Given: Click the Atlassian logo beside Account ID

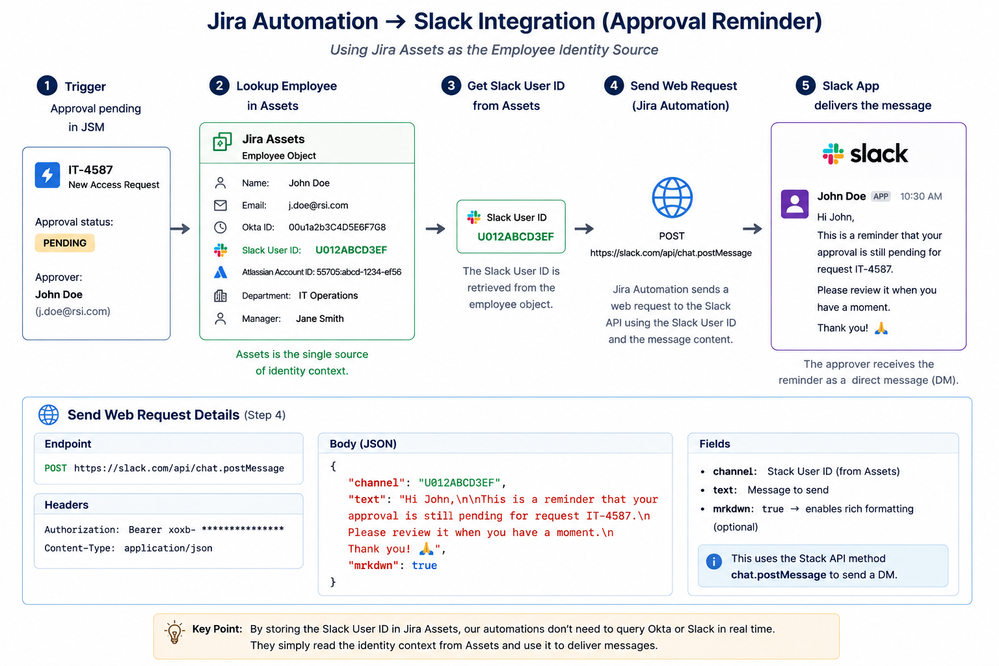Looking at the screenshot, I should pyautogui.click(x=220, y=272).
